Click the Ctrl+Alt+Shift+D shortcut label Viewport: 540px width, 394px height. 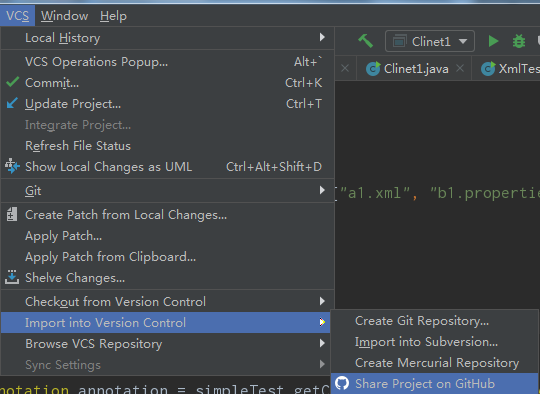[274, 167]
